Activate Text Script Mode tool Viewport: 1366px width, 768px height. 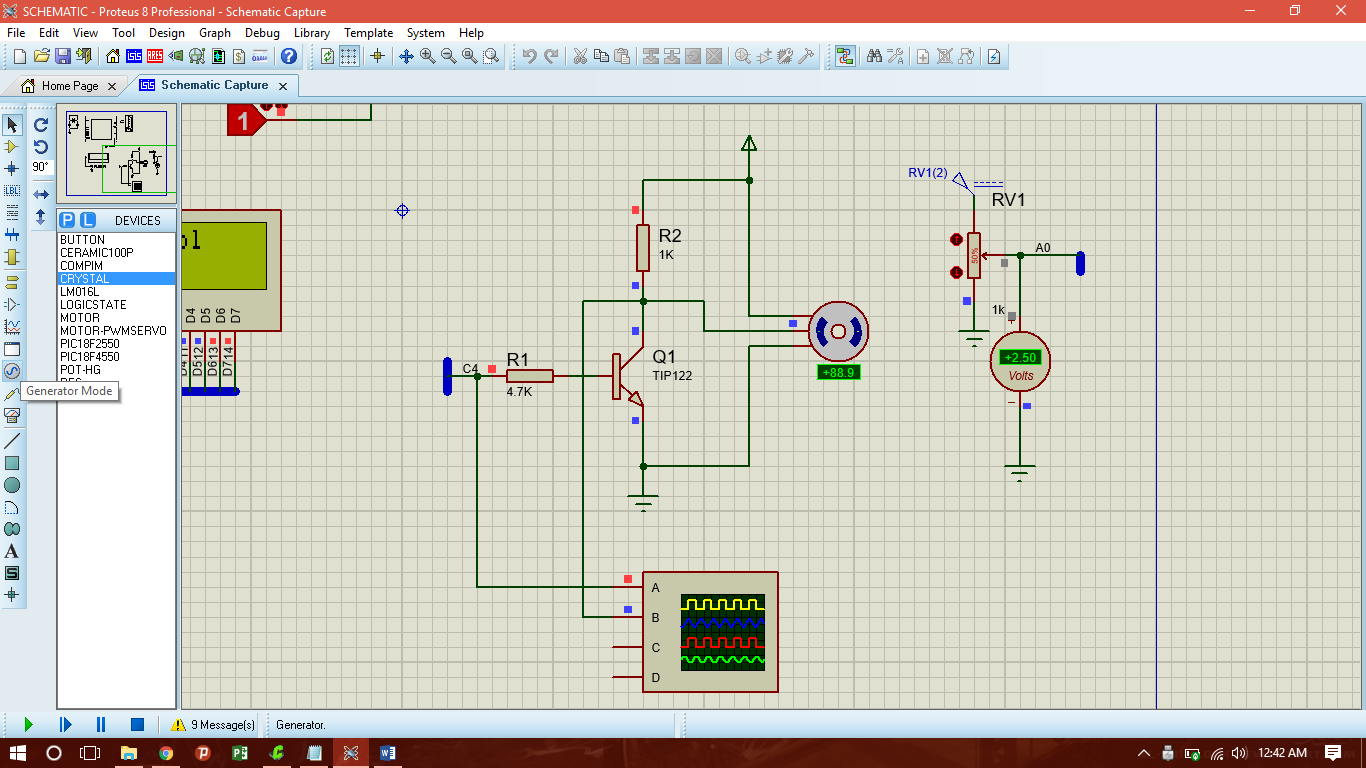[x=12, y=212]
